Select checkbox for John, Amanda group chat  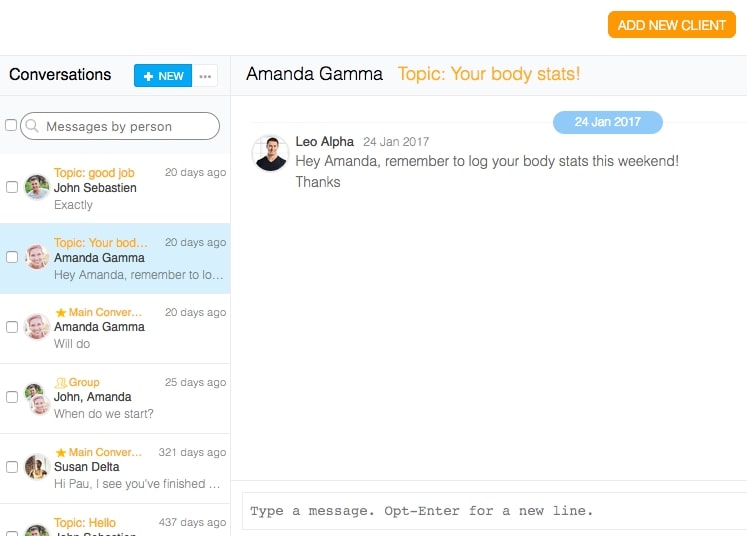point(12,397)
